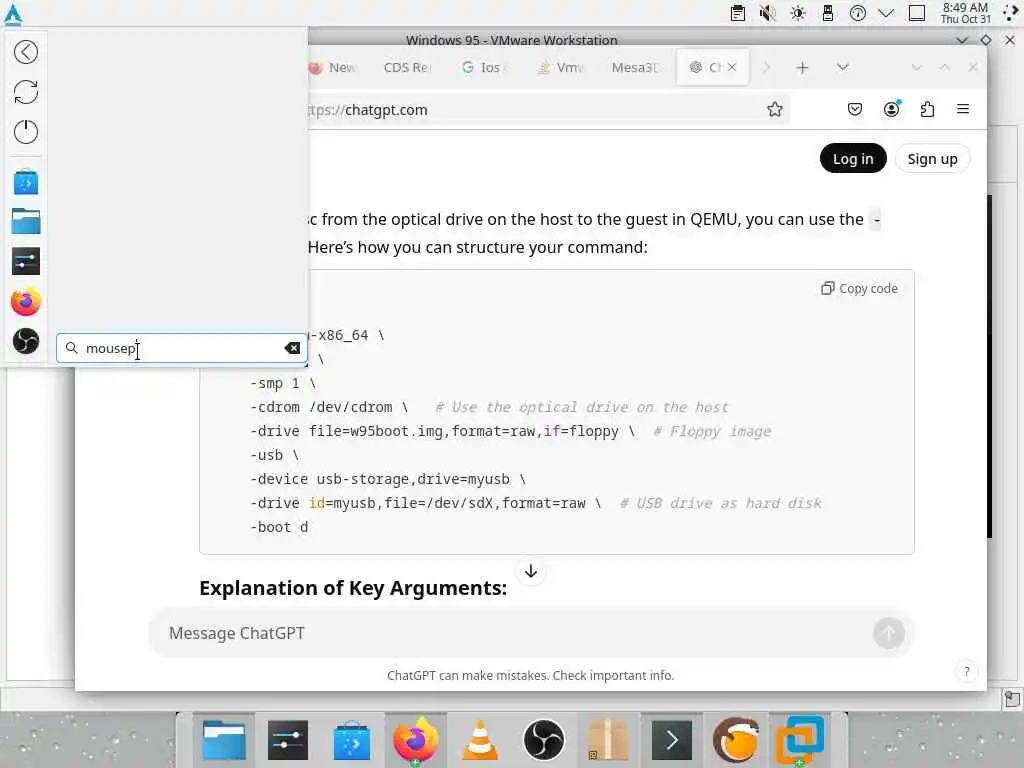This screenshot has width=1024, height=768.
Task: Click the Firefox icon in the dock
Action: tap(415, 740)
